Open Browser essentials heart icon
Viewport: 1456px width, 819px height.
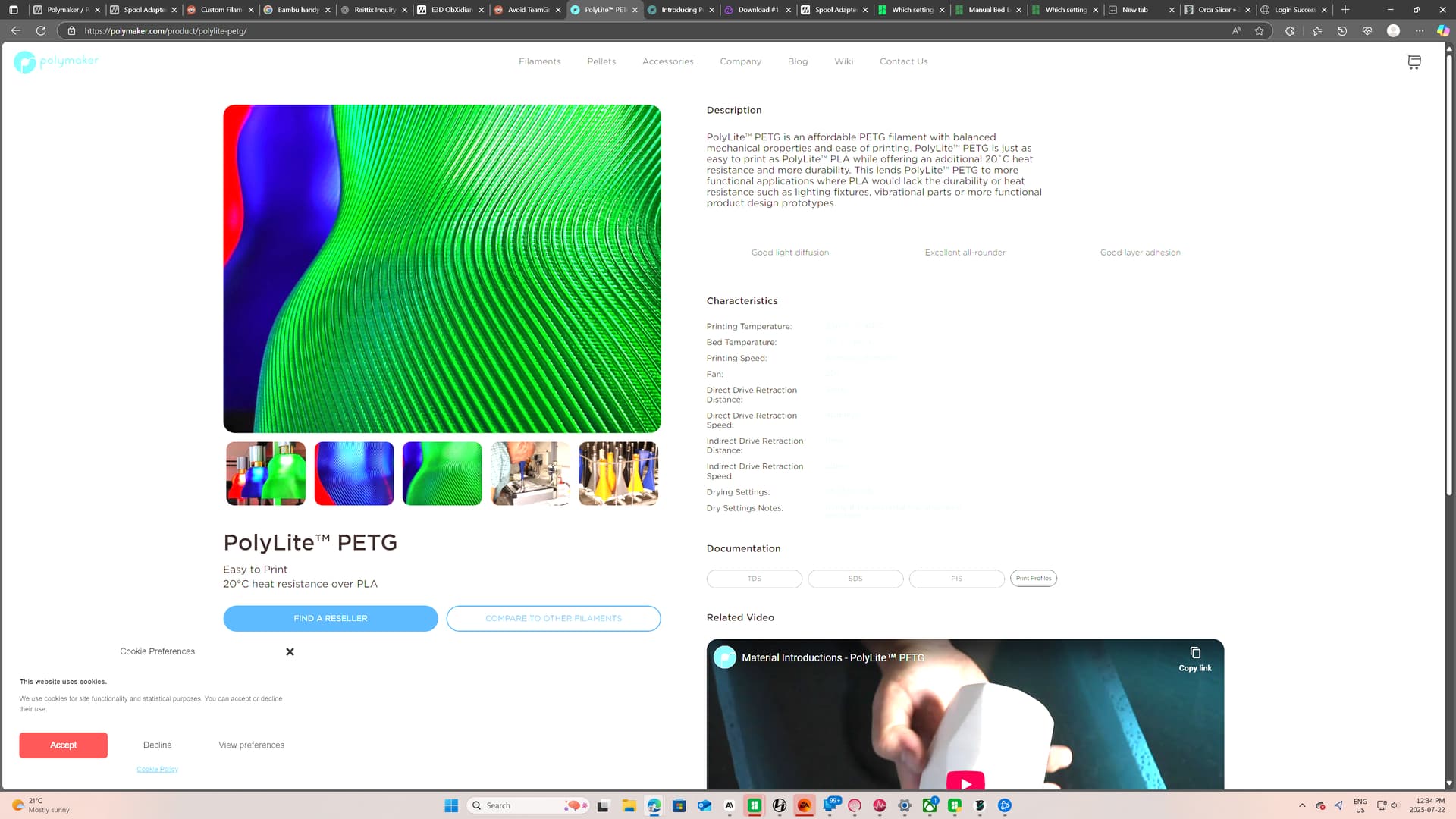point(1367,31)
